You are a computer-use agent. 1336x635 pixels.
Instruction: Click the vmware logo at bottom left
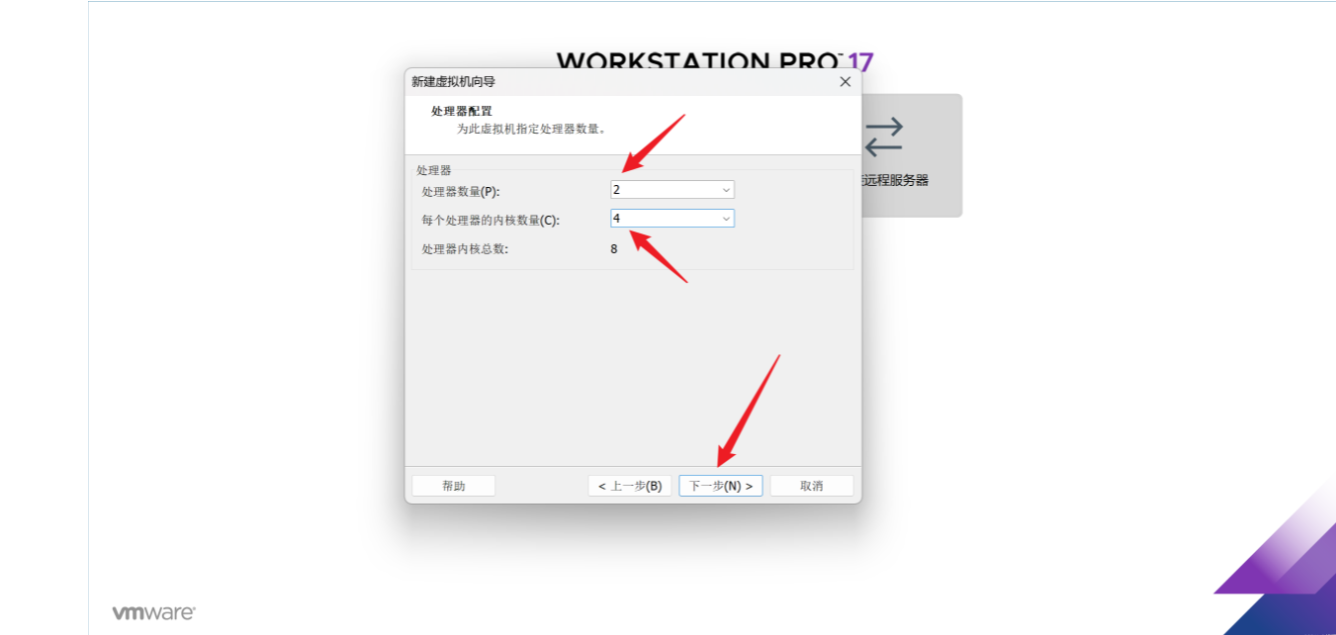point(153,612)
